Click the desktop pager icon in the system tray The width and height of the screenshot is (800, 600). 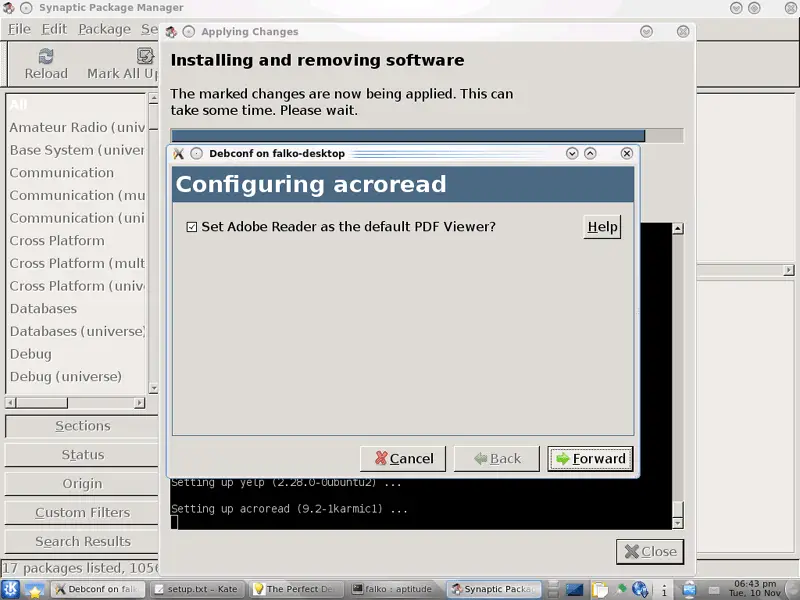click(574, 590)
